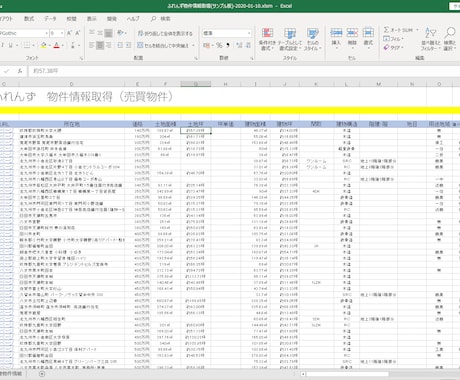Click the formula bar input showing 約57.38坪
The image size is (460, 380).
245,71
